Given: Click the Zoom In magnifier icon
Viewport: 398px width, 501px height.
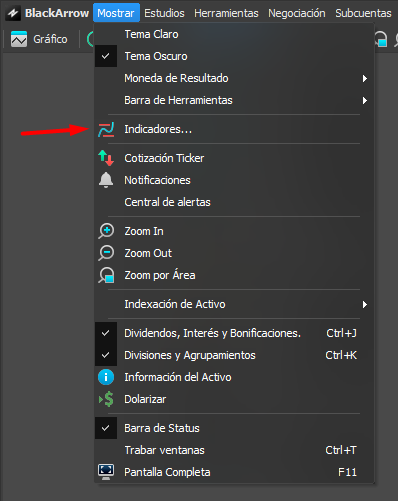Looking at the screenshot, I should [x=106, y=231].
